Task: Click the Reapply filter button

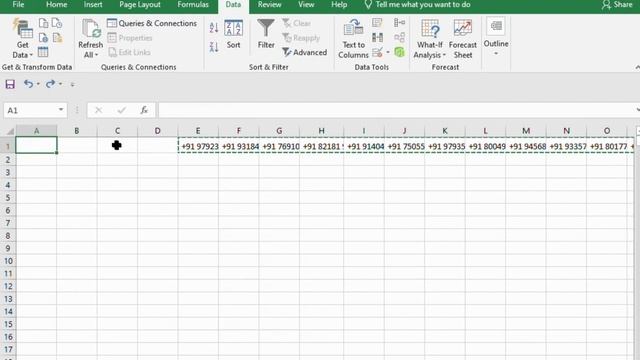Action: pos(301,38)
